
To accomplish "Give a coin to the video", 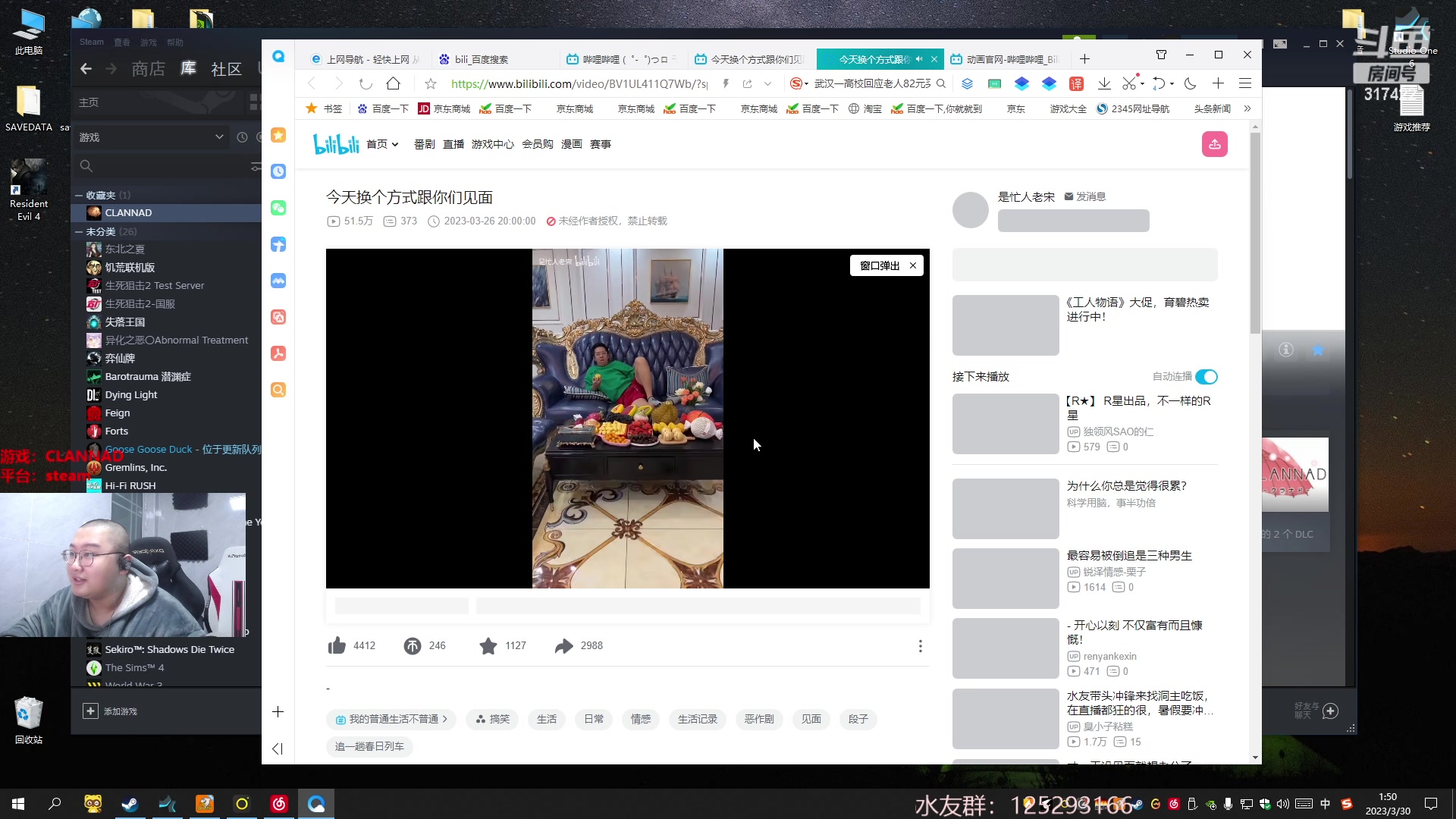I will (412, 645).
